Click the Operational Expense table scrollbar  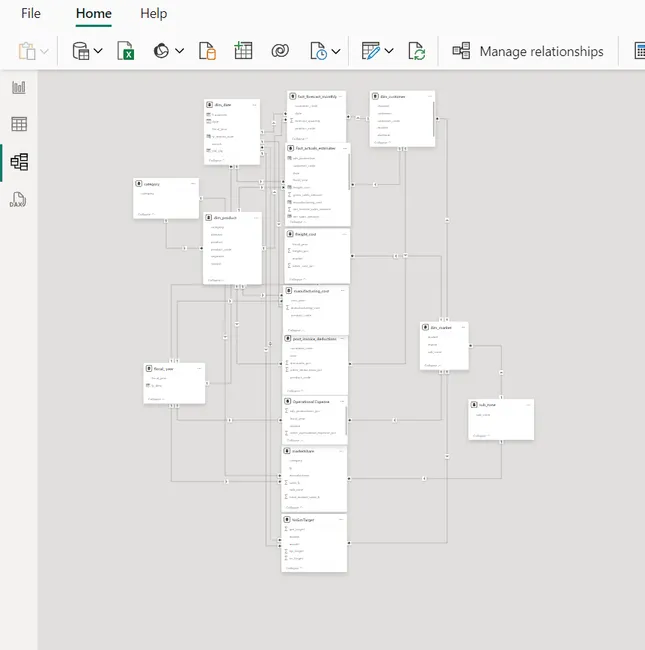point(347,421)
